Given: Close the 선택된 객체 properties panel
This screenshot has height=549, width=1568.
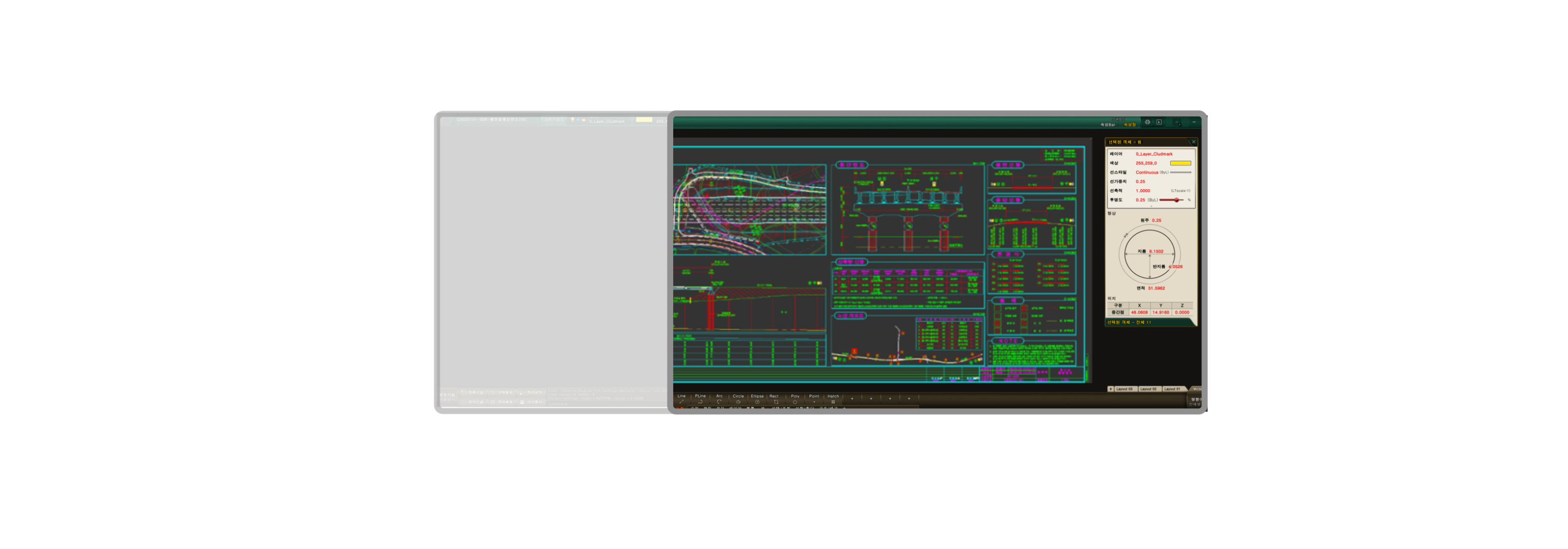Looking at the screenshot, I should point(1193,142).
